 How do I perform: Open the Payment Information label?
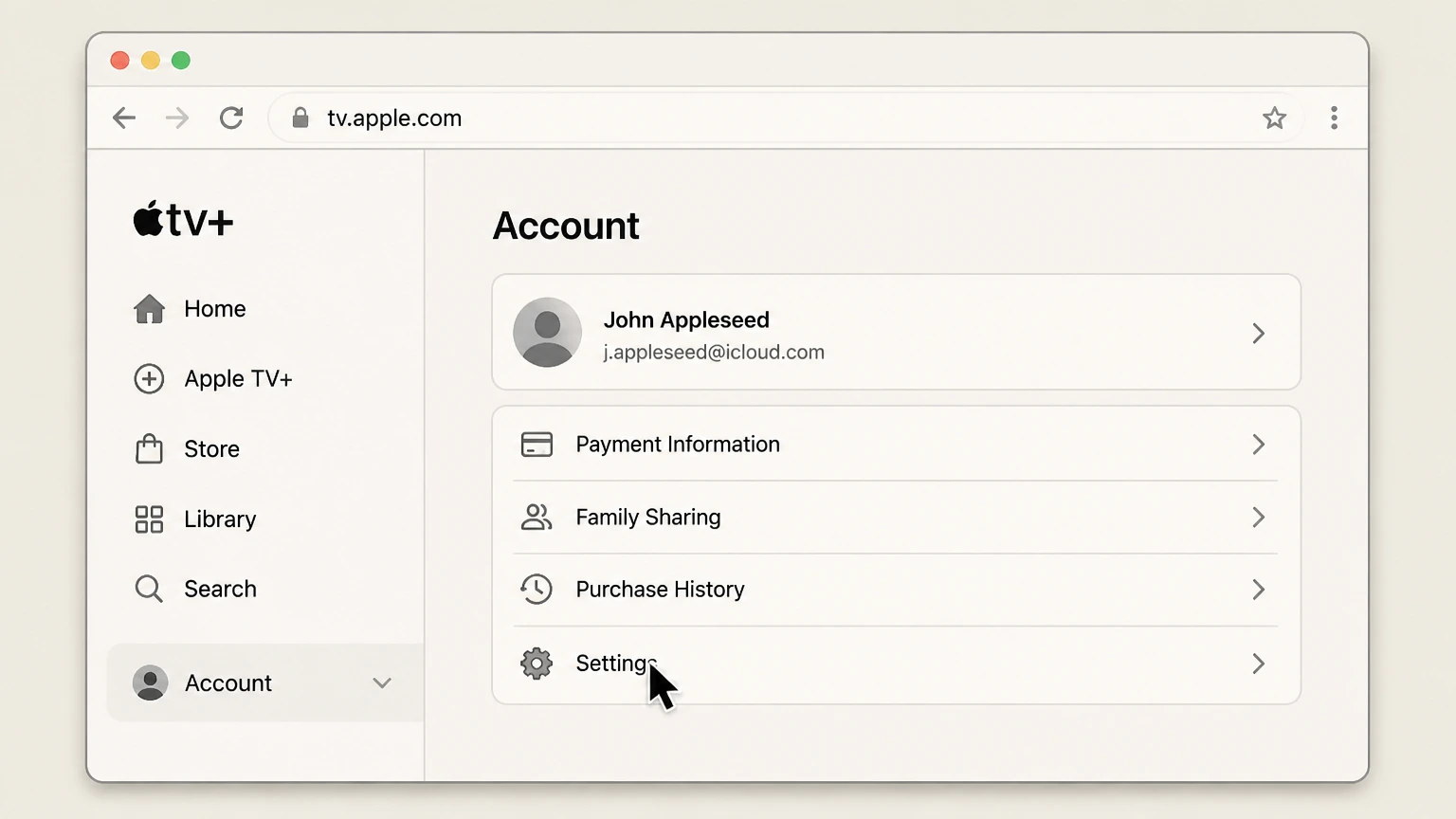[x=678, y=445]
